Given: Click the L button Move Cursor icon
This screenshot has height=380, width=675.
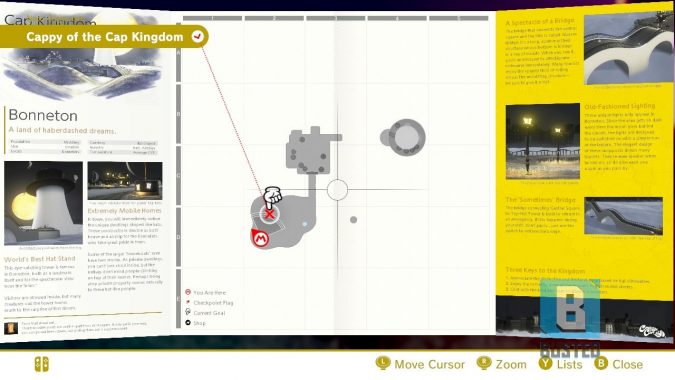Looking at the screenshot, I should coord(383,363).
